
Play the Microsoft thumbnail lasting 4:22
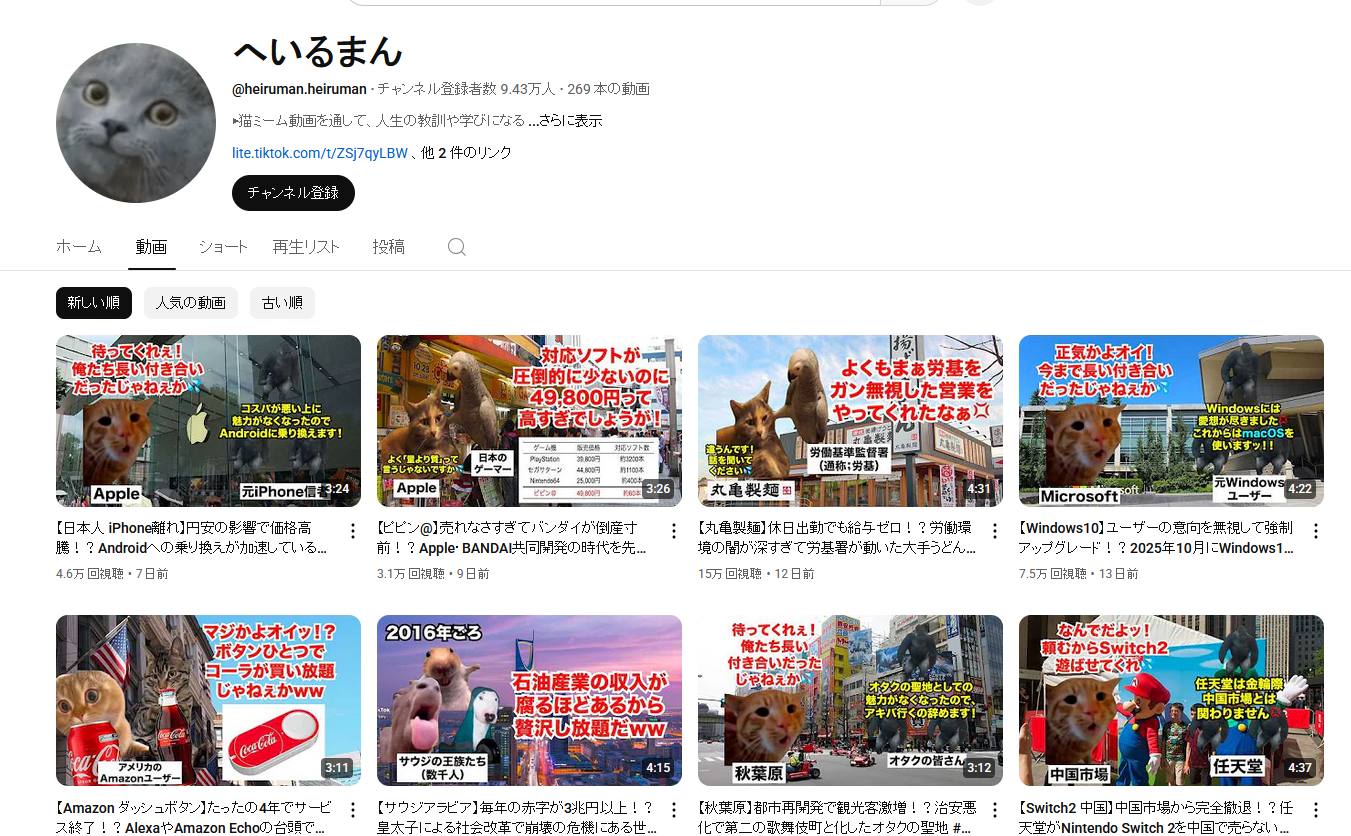[x=1171, y=421]
